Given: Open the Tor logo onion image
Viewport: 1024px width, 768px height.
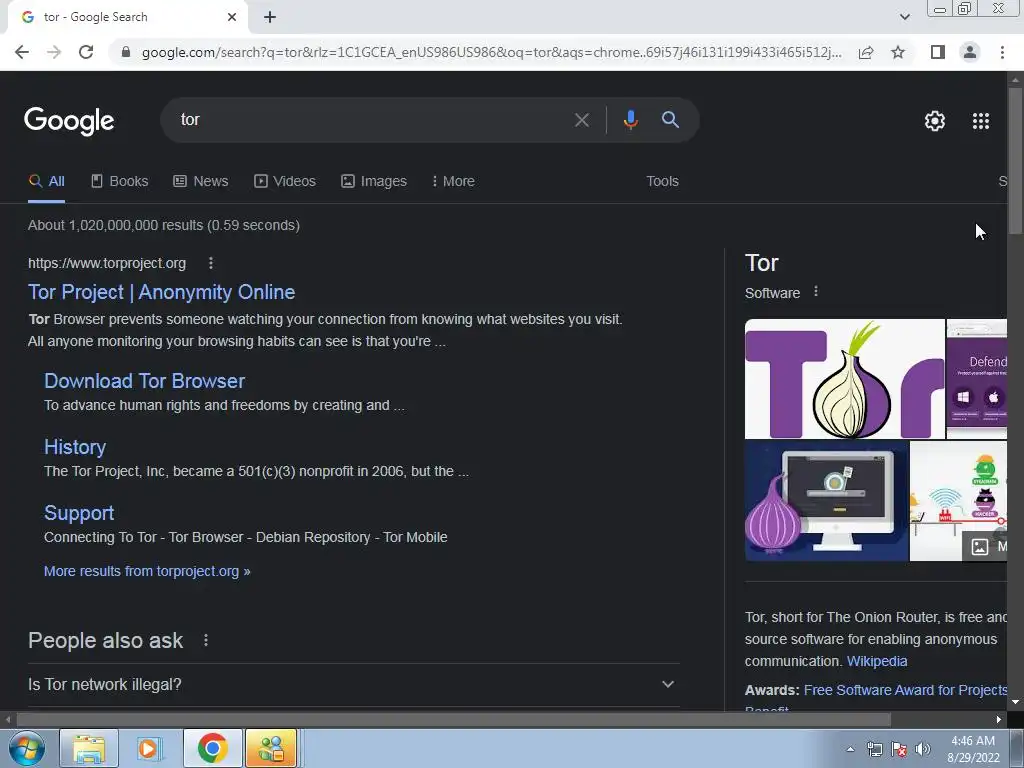Looking at the screenshot, I should [844, 379].
